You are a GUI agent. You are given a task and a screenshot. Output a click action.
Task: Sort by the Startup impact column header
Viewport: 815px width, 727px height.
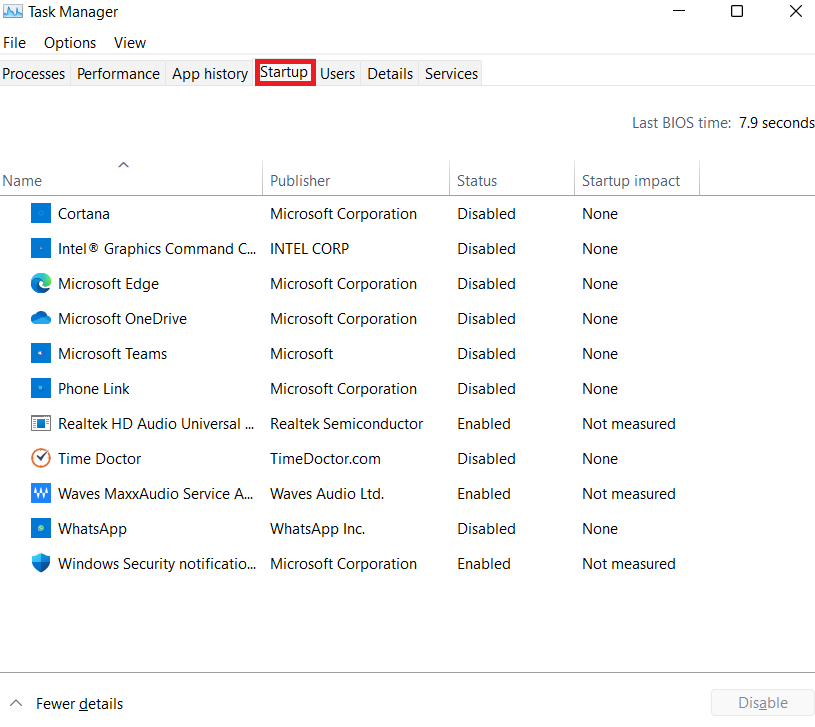(x=637, y=178)
